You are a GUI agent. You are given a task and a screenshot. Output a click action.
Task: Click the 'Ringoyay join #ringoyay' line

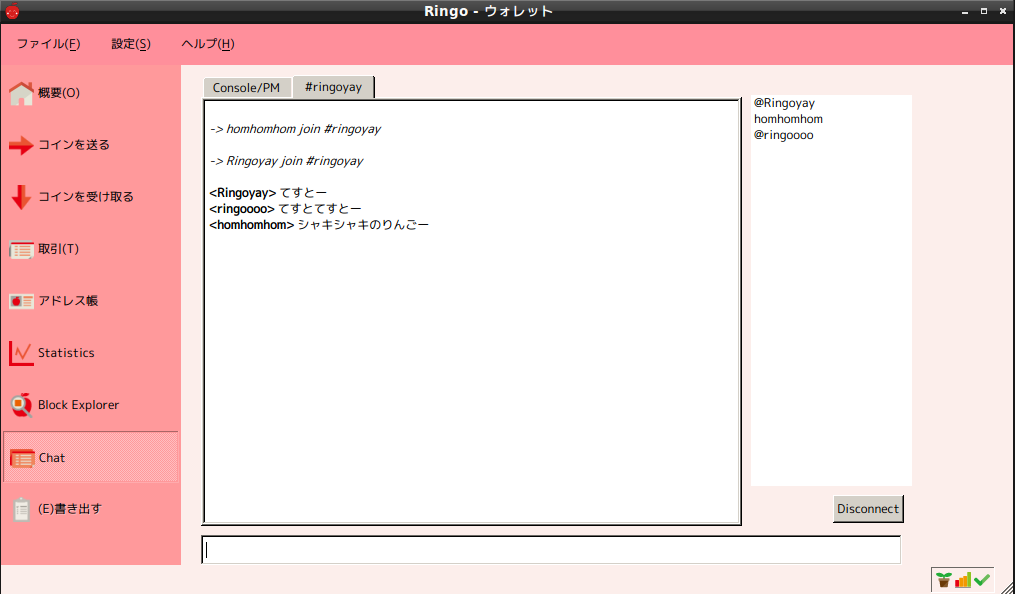[x=286, y=161]
